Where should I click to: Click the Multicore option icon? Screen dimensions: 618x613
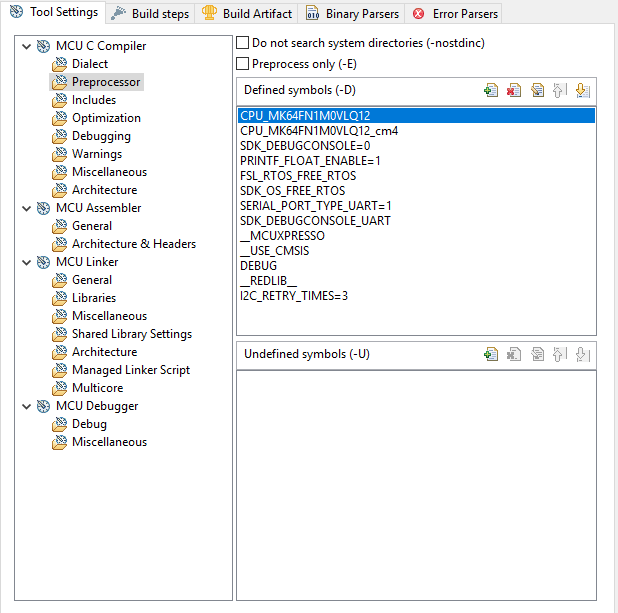coord(60,388)
